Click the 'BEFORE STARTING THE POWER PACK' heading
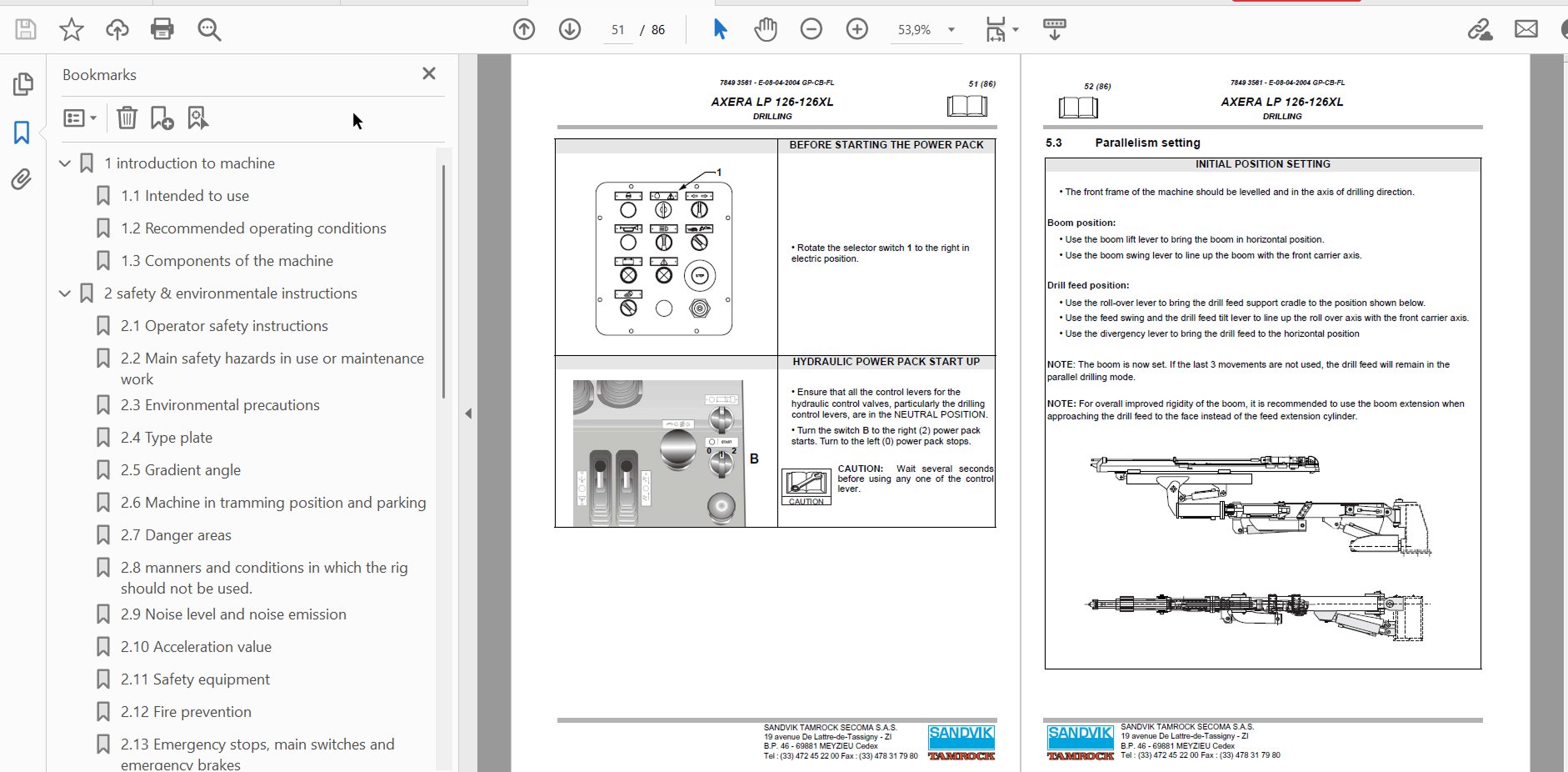This screenshot has height=772, width=1568. (886, 145)
